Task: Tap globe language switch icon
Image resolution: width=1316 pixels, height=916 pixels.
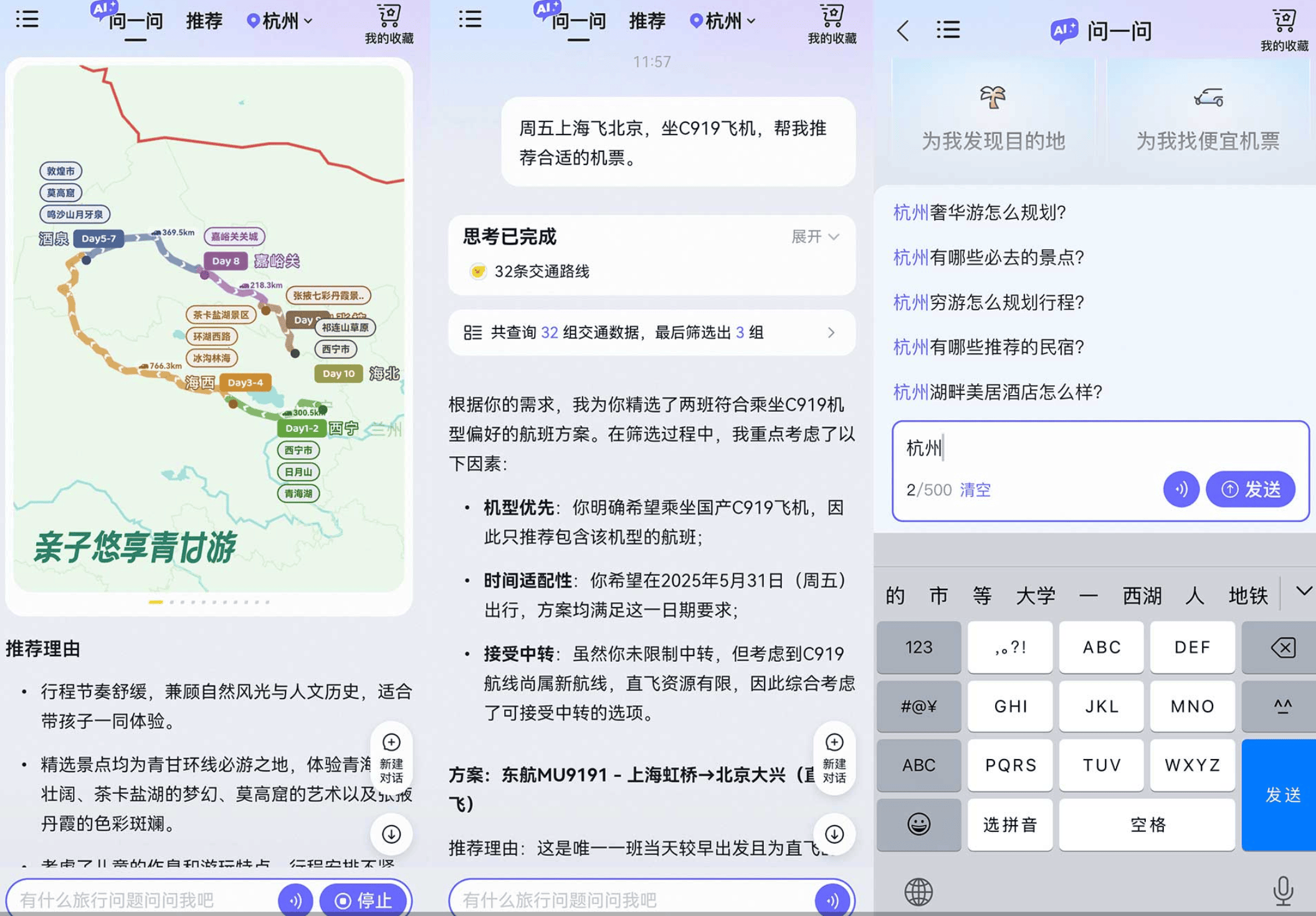Action: click(918, 892)
